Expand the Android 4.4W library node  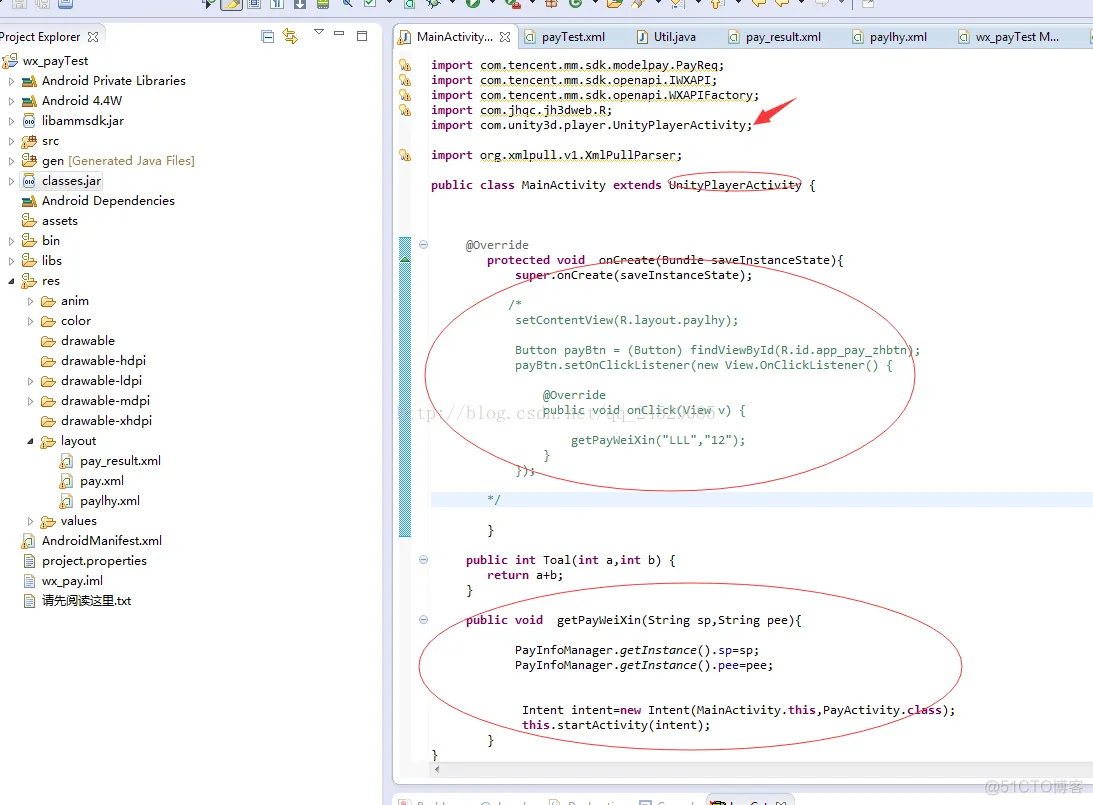tap(11, 101)
